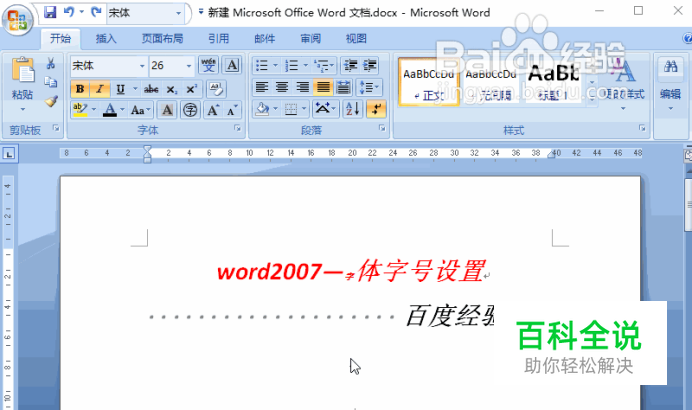Cut selection with scissors icon

[x=51, y=64]
